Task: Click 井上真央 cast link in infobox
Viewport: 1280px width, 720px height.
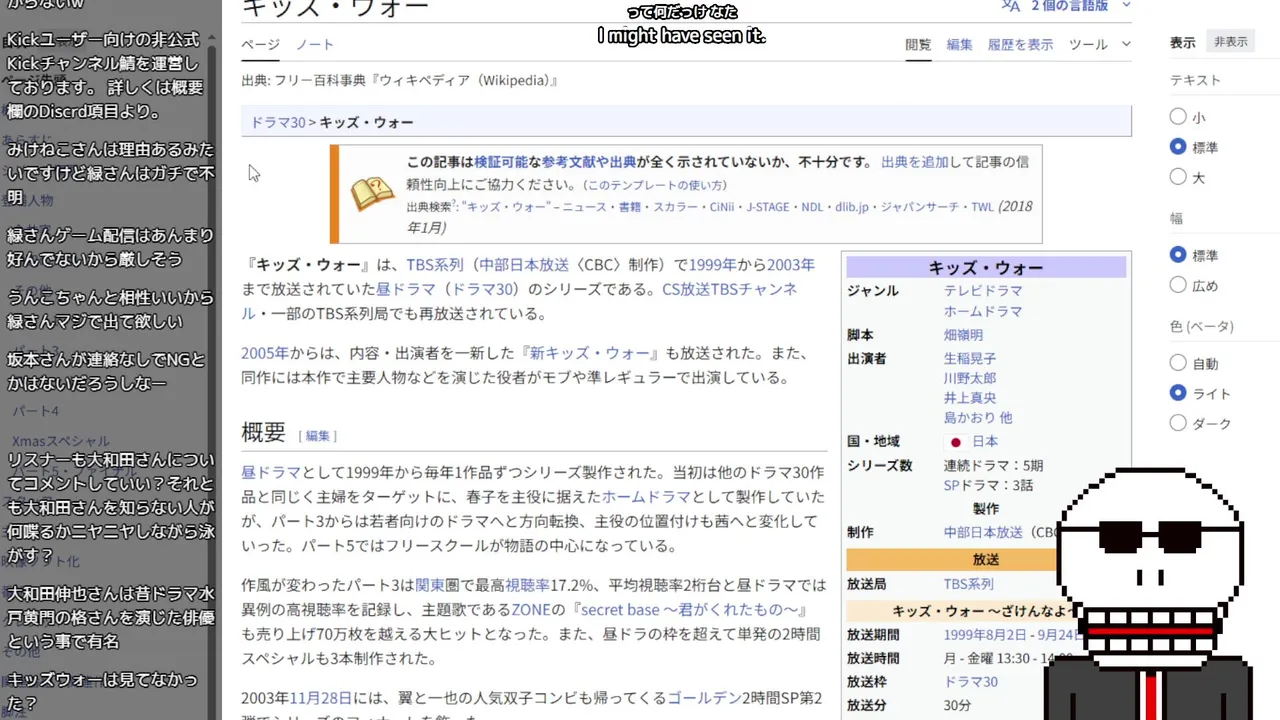Action: tap(970, 398)
